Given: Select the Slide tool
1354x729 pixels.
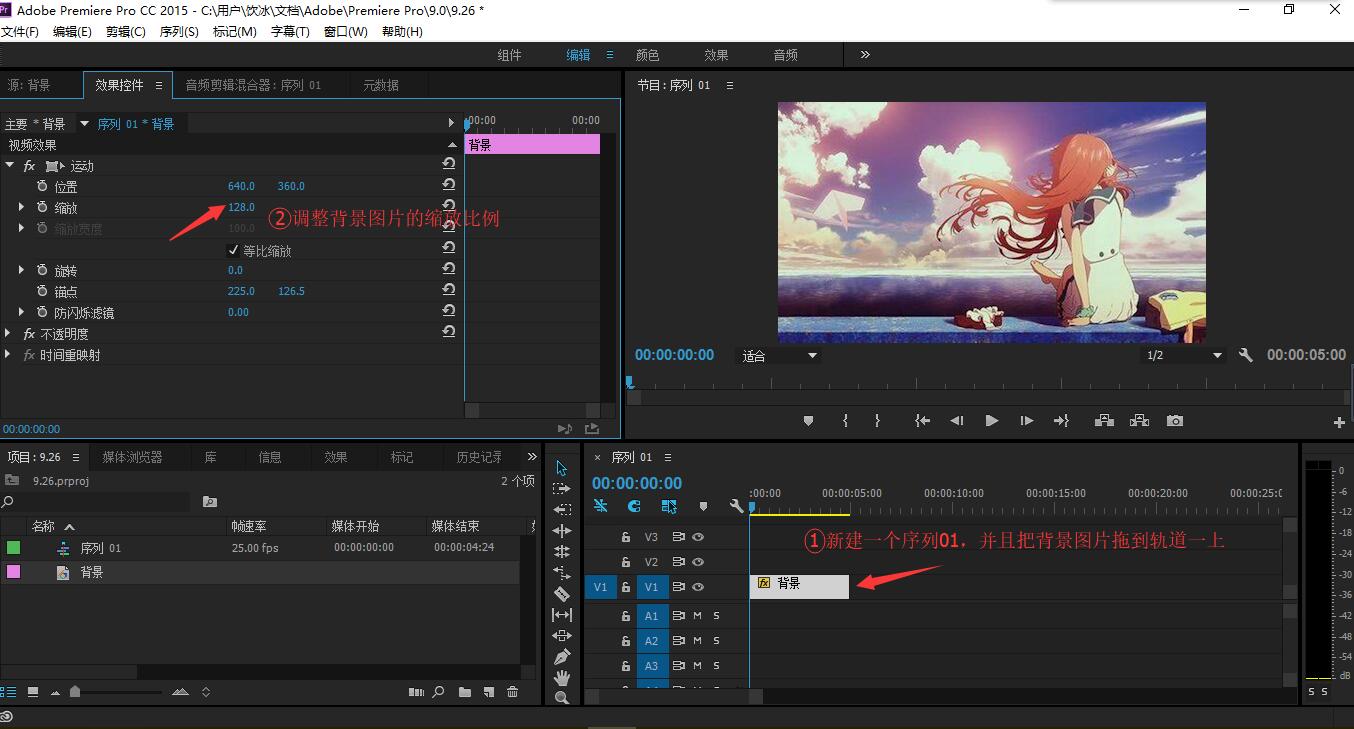Looking at the screenshot, I should [562, 636].
